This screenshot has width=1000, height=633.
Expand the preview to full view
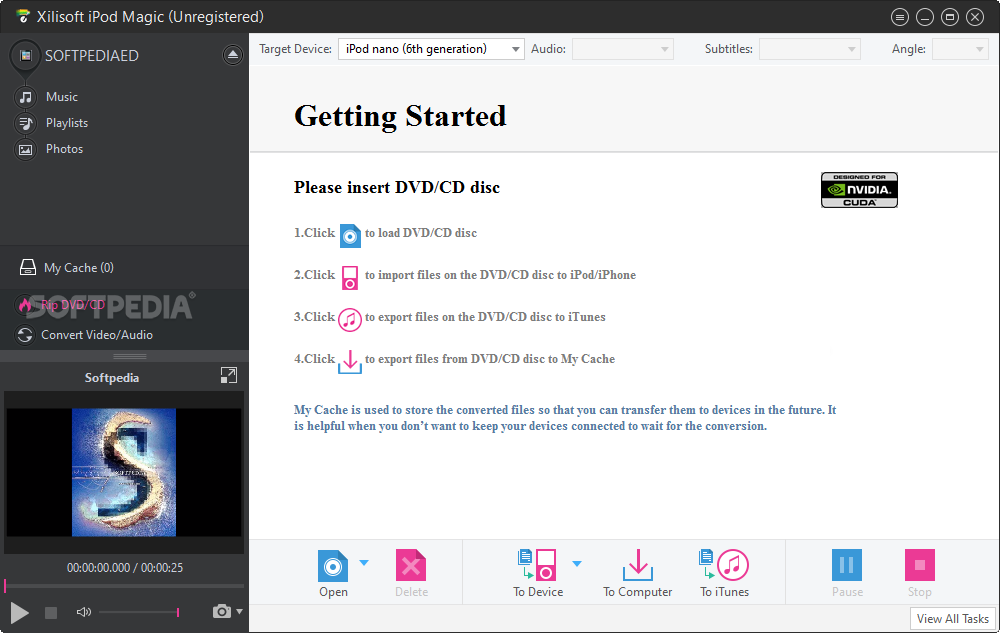pos(228,375)
